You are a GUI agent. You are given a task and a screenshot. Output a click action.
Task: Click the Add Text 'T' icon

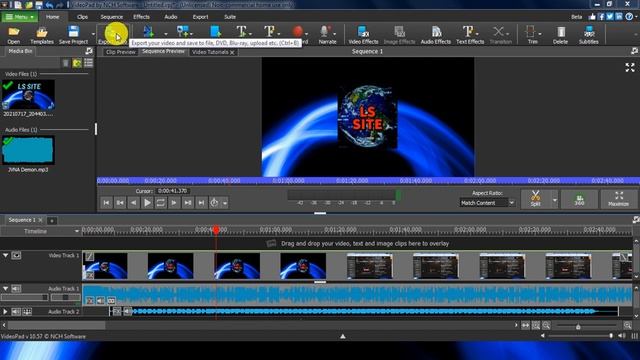click(x=241, y=31)
